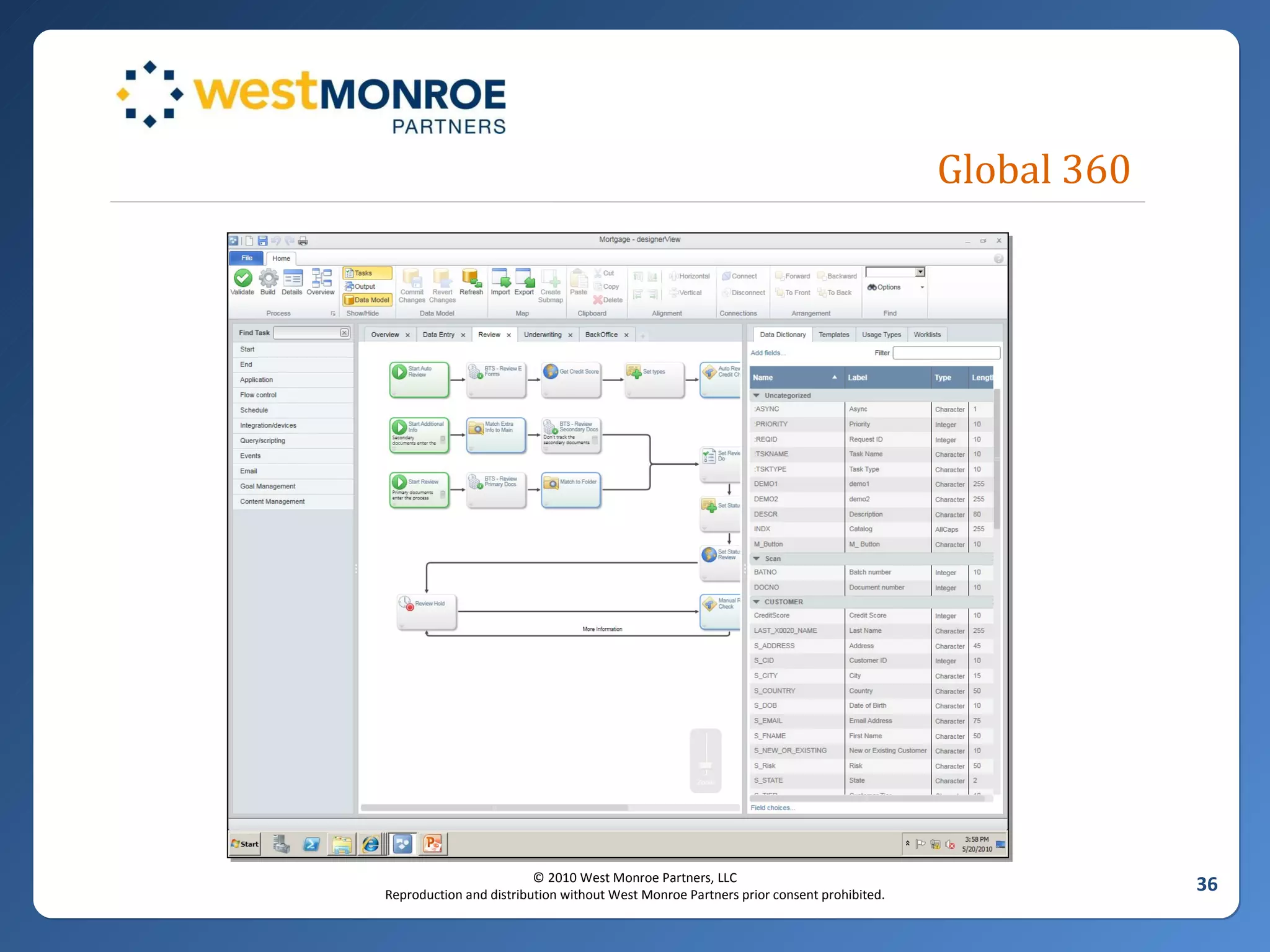Open the Overview icon in ribbon
Viewport: 1270px width, 952px height.
coord(321,278)
